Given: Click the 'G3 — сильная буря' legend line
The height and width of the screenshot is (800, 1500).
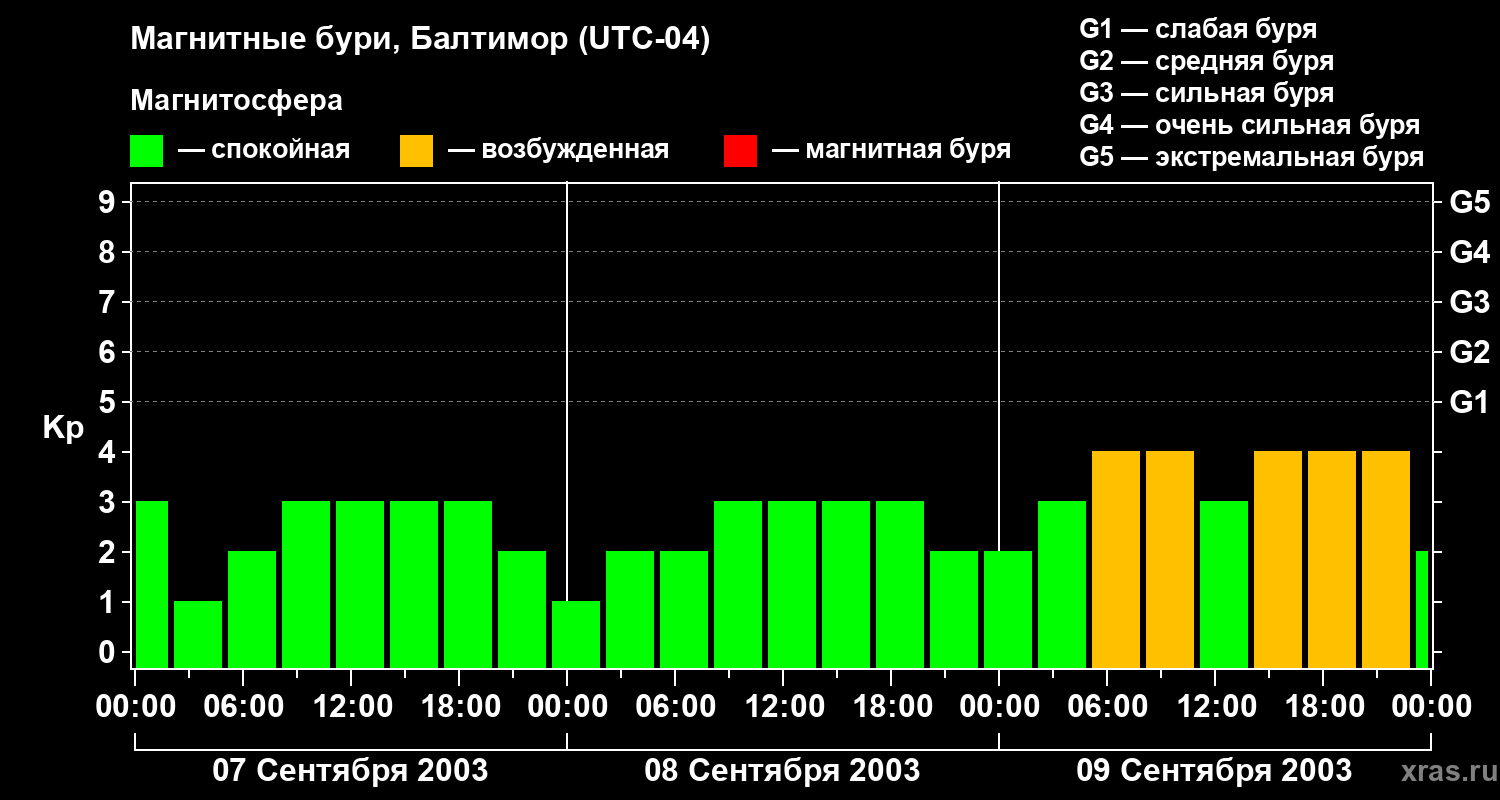Looking at the screenshot, I should click(x=1206, y=93).
